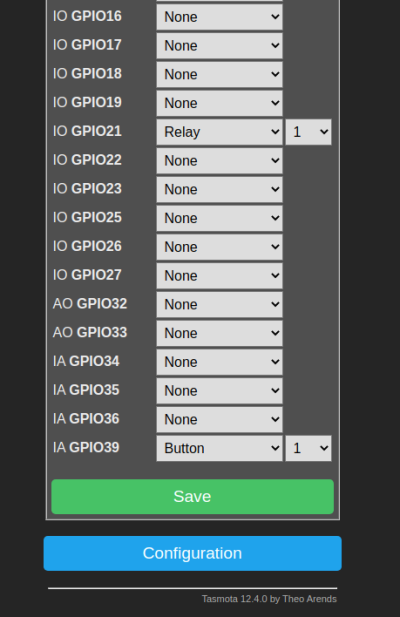The width and height of the screenshot is (400, 617).
Task: Expand the GPIO36 None selector
Action: point(219,419)
